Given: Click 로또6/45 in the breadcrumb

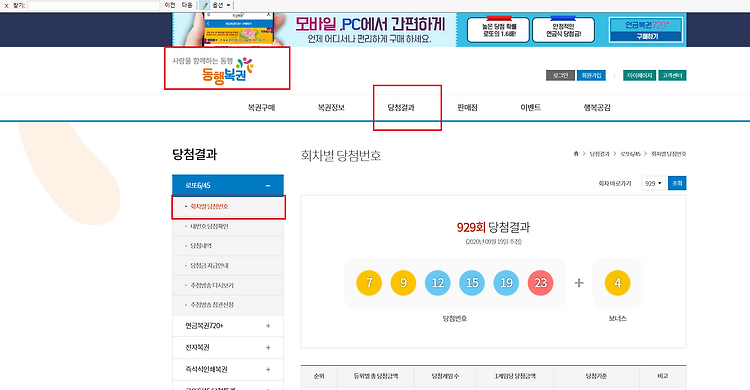Looking at the screenshot, I should coord(630,154).
